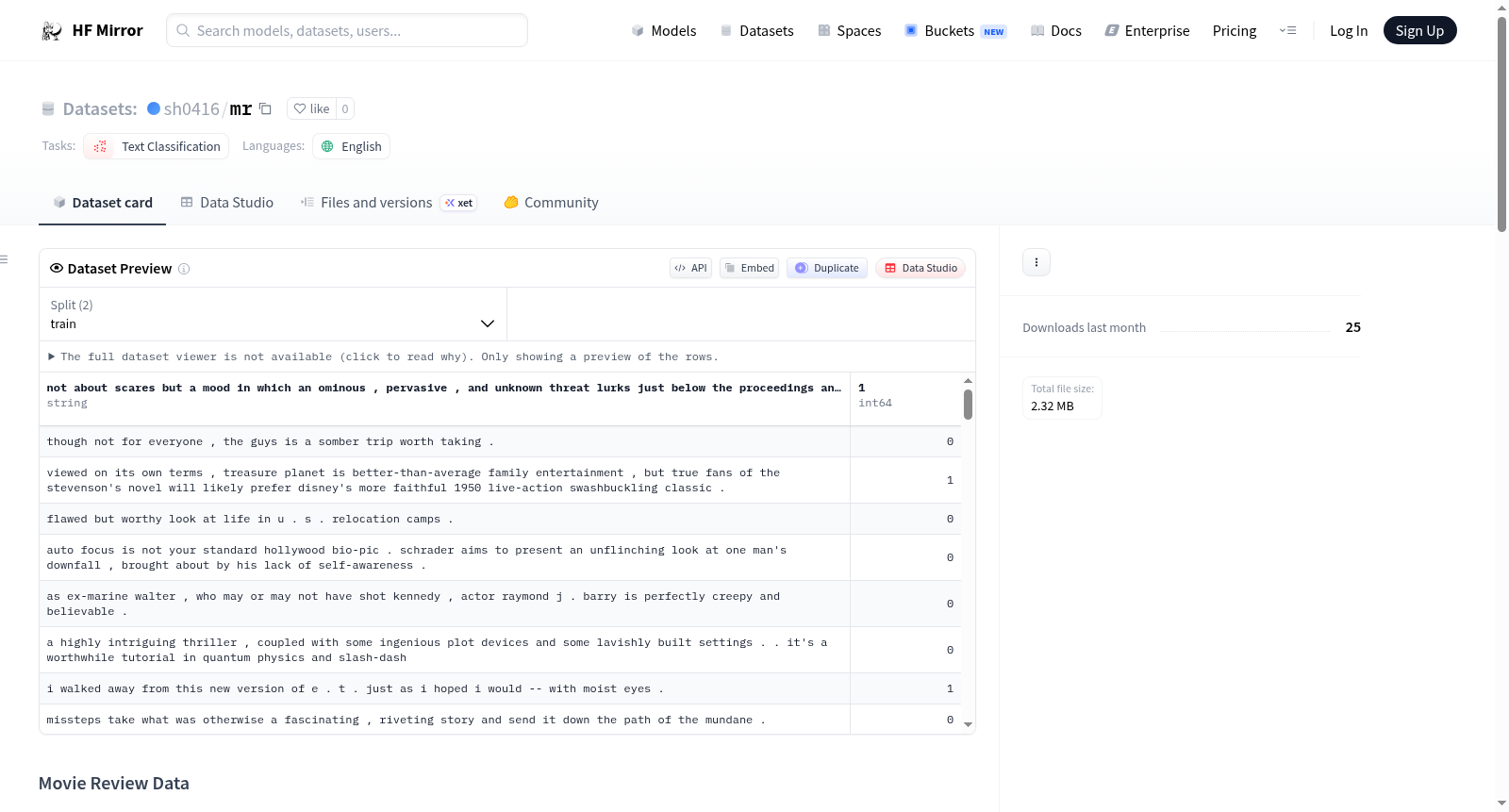This screenshot has width=1509, height=812.
Task: Open the Models page
Action: (x=664, y=30)
